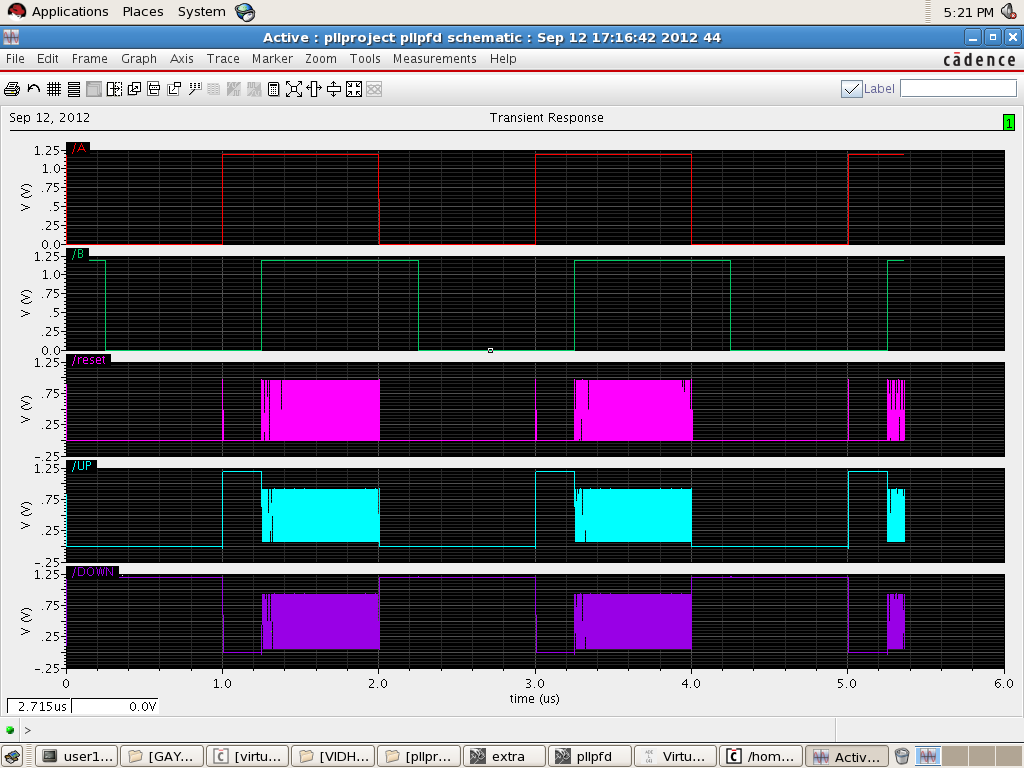
Task: Click the time (us) axis label
Action: (534, 699)
